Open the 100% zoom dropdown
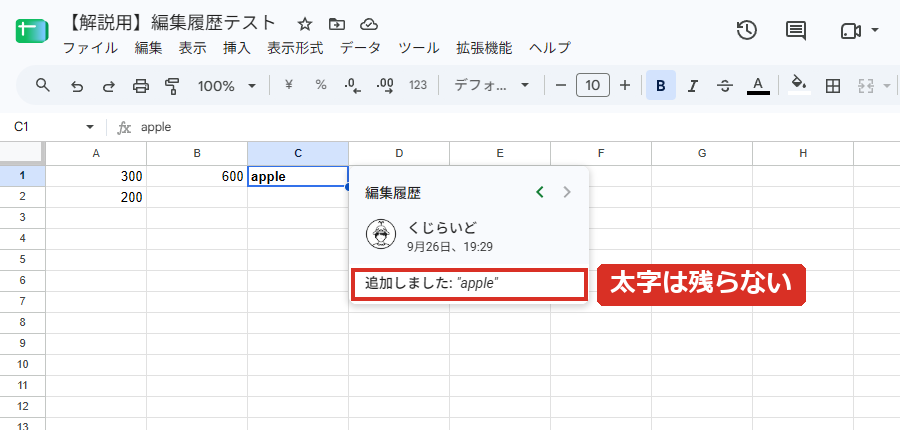 tap(227, 86)
